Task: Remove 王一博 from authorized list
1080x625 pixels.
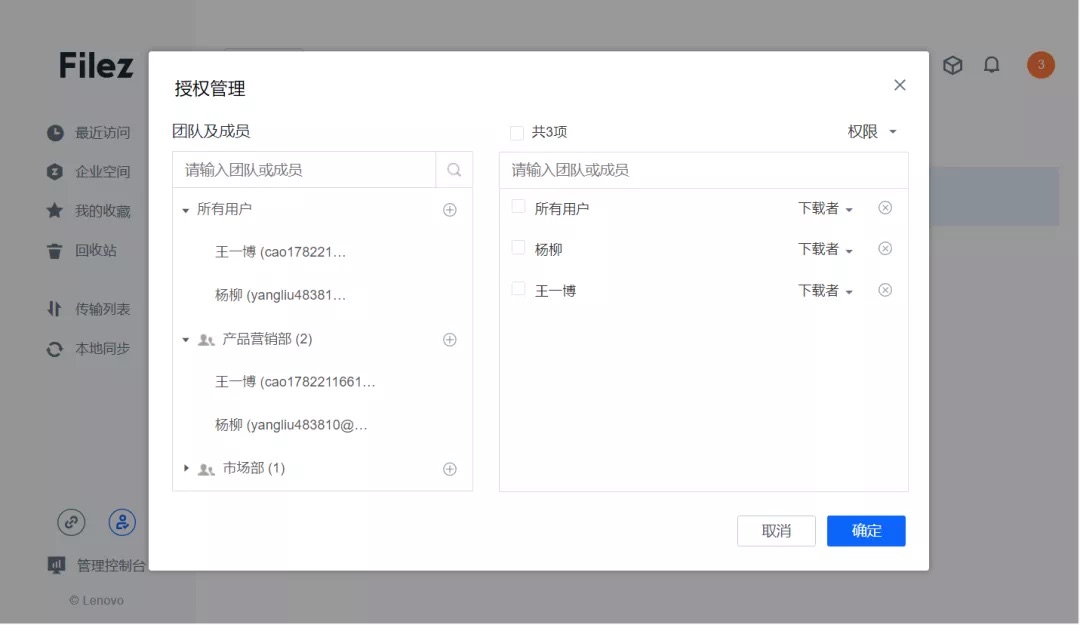Action: (x=885, y=290)
